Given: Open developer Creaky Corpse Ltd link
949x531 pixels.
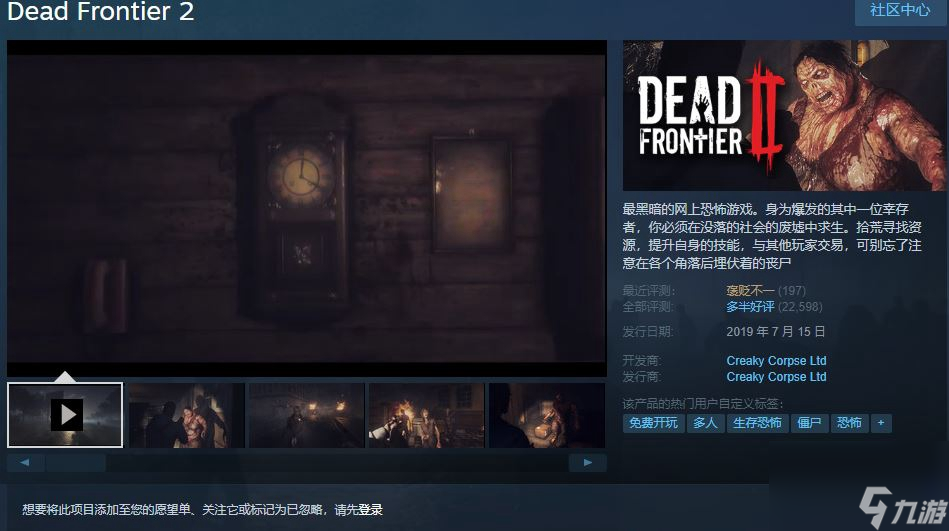Looking at the screenshot, I should coord(776,361).
